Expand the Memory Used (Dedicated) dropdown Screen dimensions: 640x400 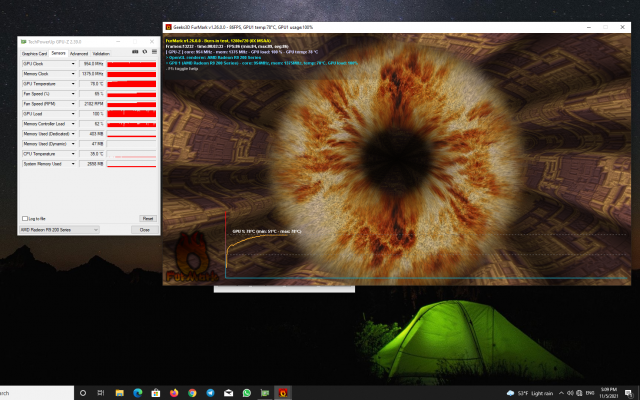73,134
